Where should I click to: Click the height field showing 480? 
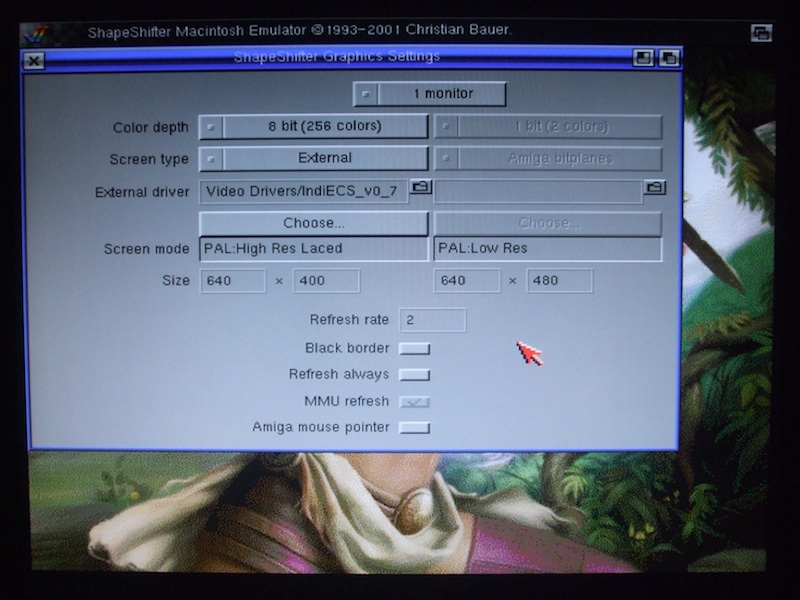point(559,281)
